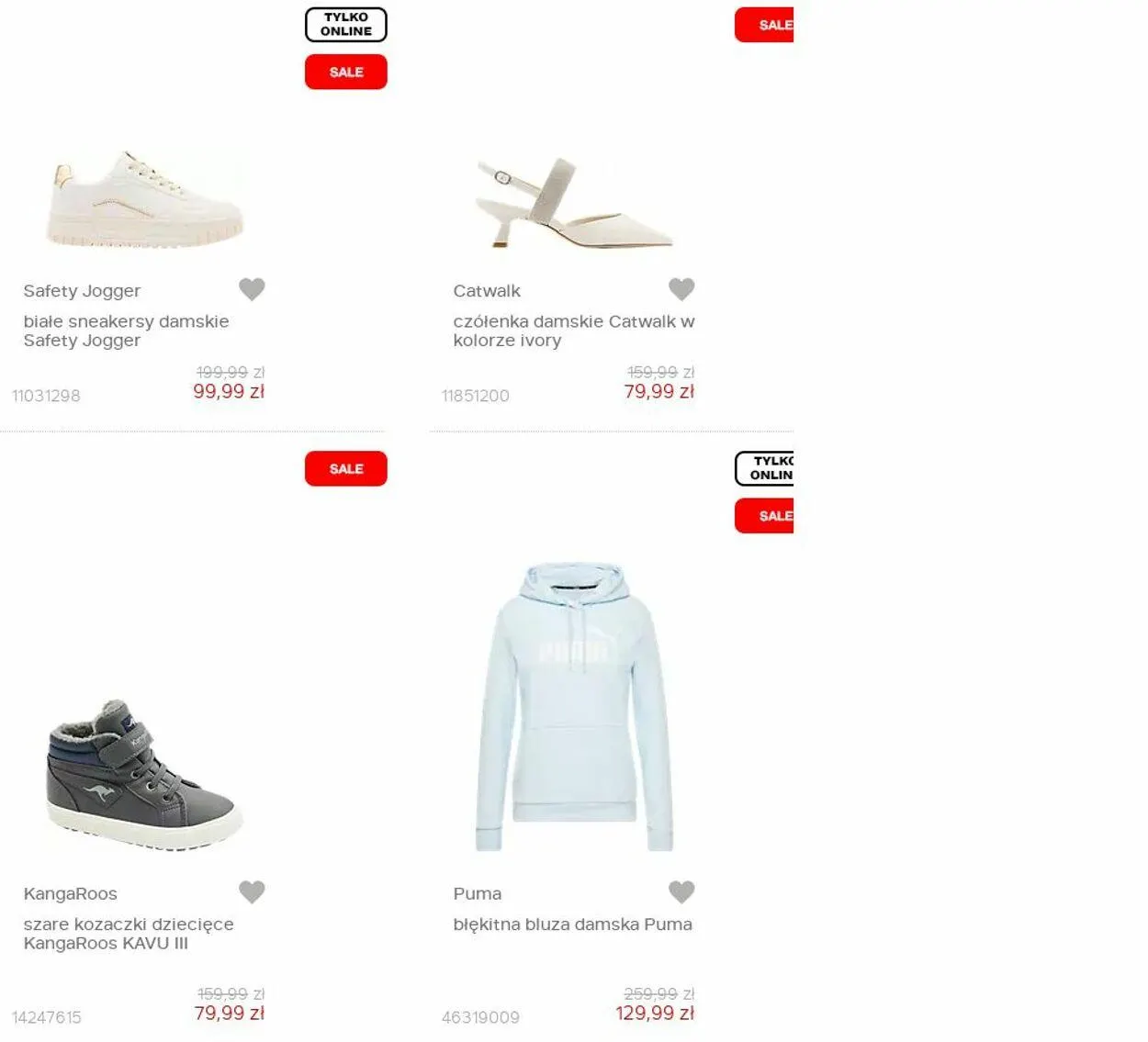The height and width of the screenshot is (1042, 1148).
Task: Open 'błękitna bluza damska Puma' title
Action: [x=572, y=924]
